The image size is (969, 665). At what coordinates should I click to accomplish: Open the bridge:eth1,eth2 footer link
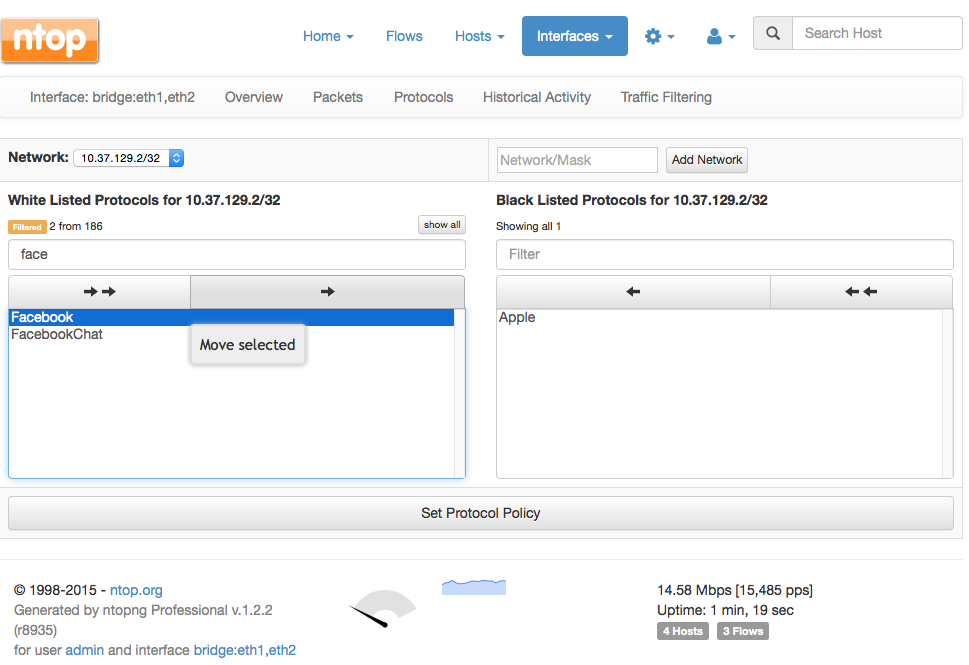pos(245,650)
